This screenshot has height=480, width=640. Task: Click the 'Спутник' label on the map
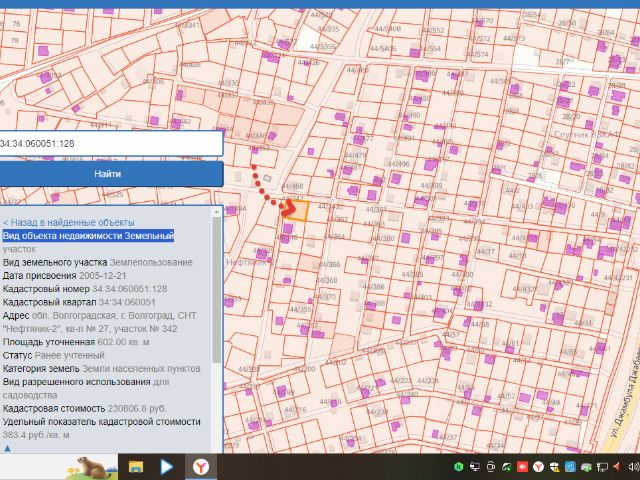pos(570,133)
